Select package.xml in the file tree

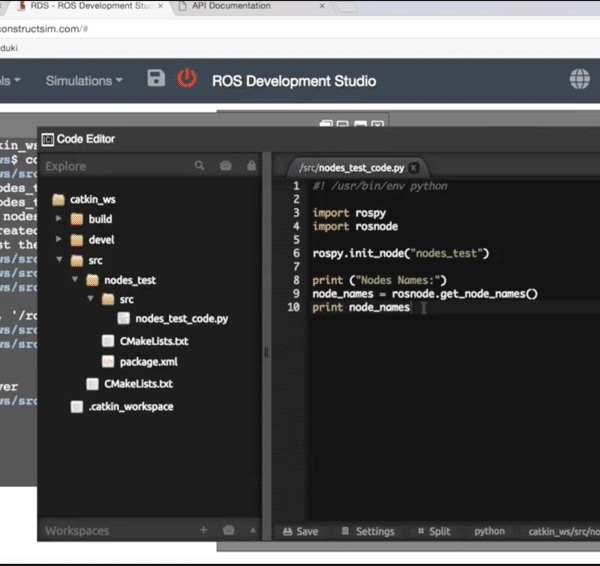click(x=148, y=362)
